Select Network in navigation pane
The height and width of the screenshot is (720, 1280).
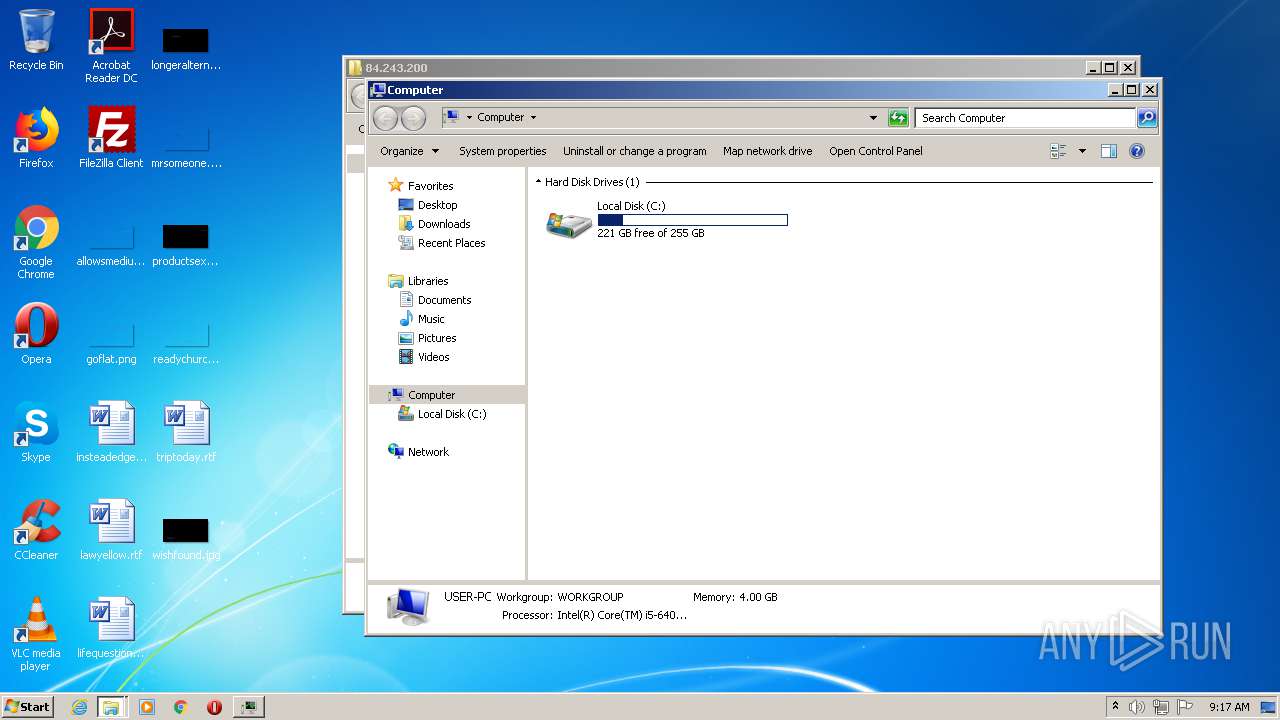click(x=428, y=452)
